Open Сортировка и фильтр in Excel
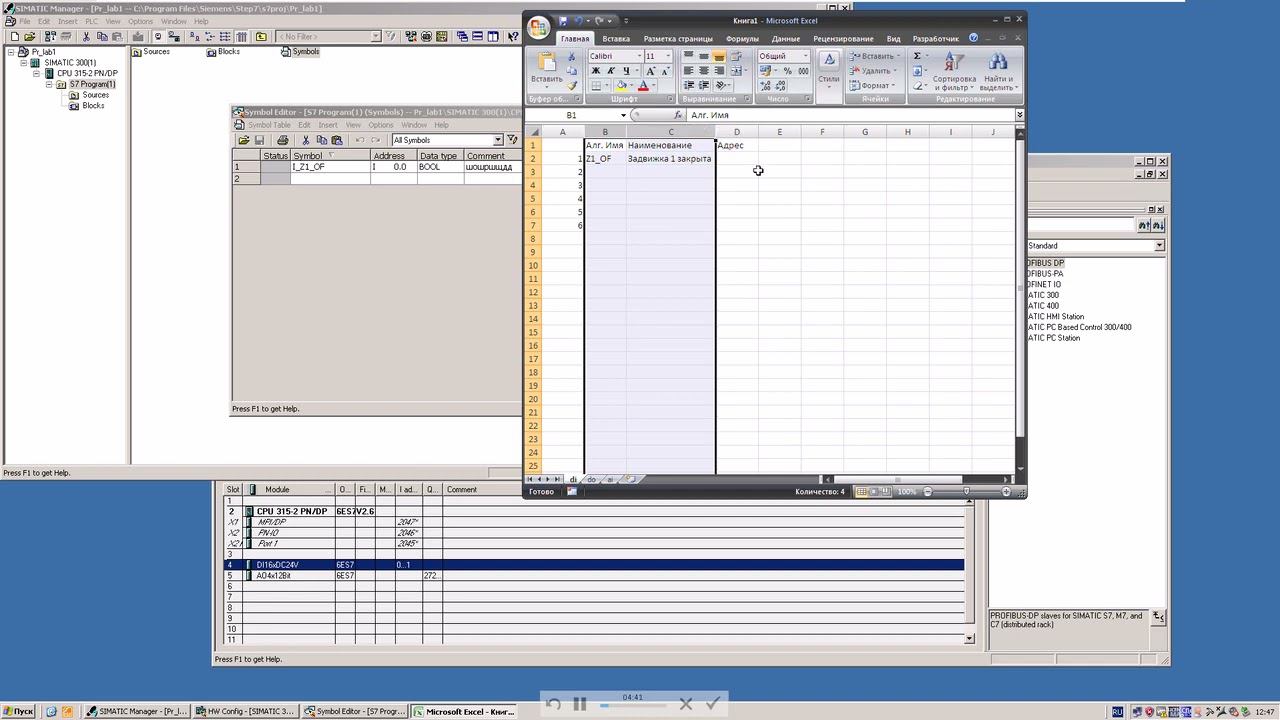The image size is (1280, 720). tap(954, 73)
